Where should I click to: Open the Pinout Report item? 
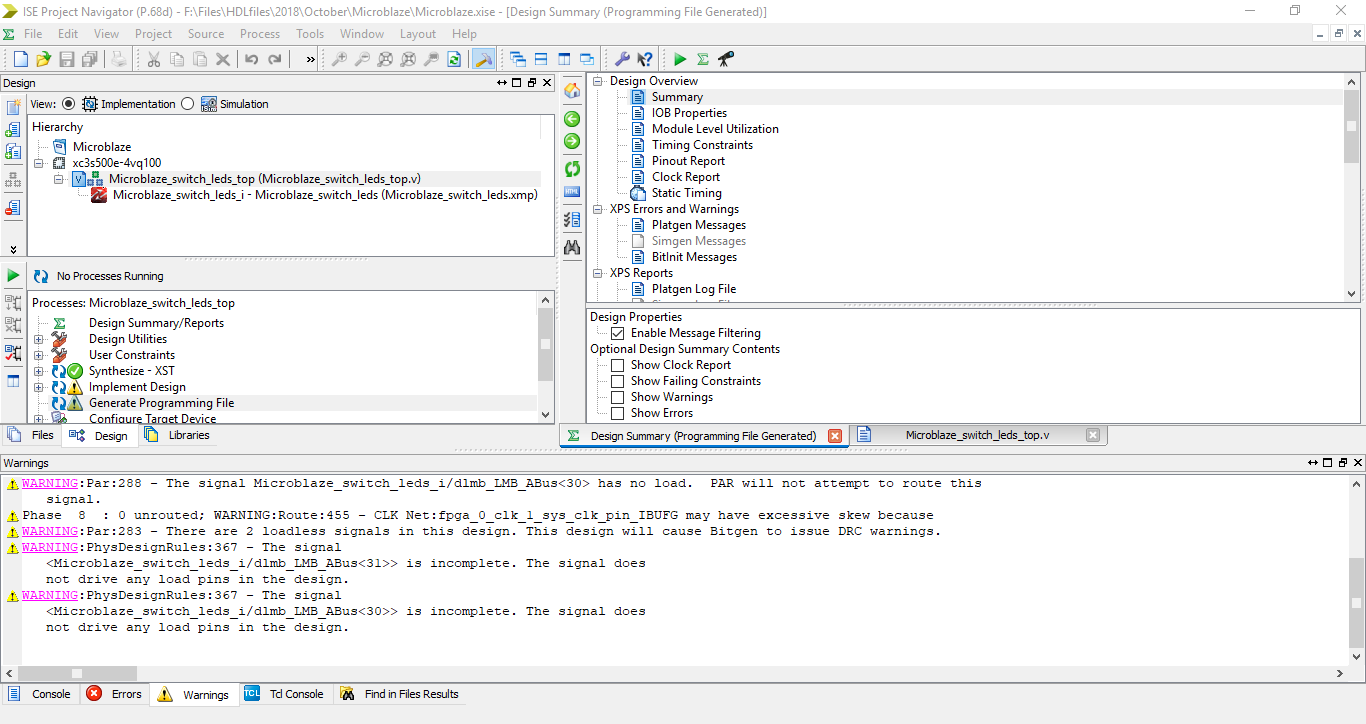click(688, 161)
